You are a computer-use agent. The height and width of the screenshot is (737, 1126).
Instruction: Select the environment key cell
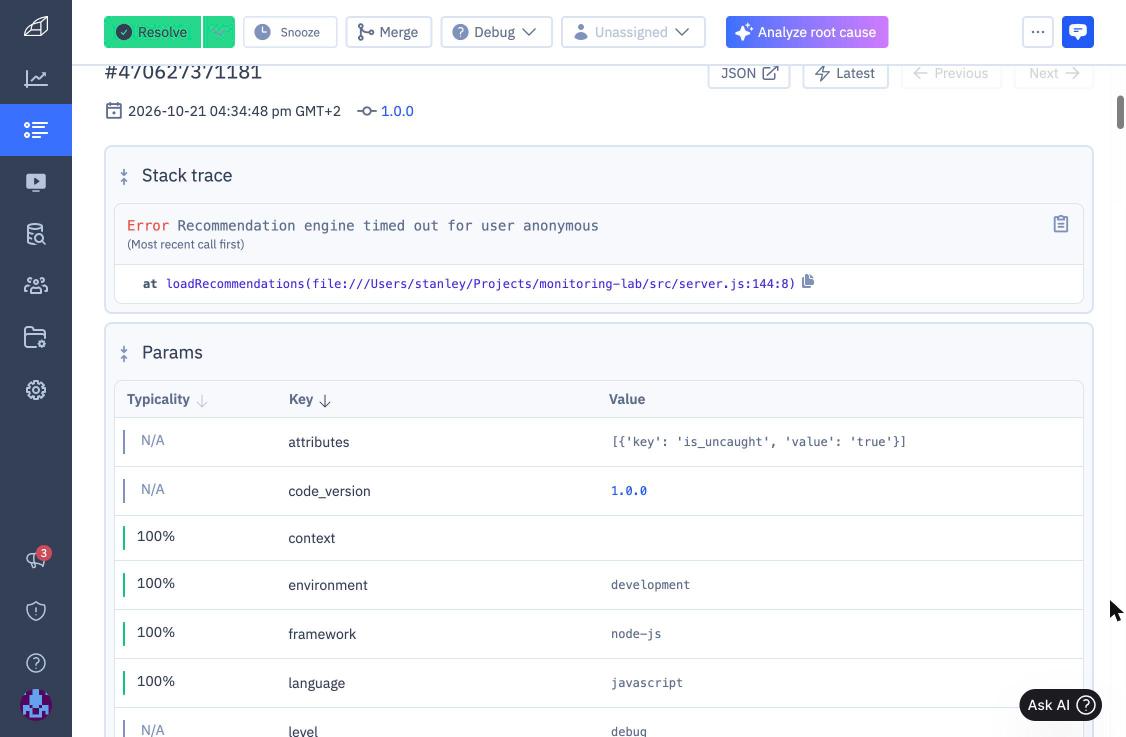coord(328,585)
